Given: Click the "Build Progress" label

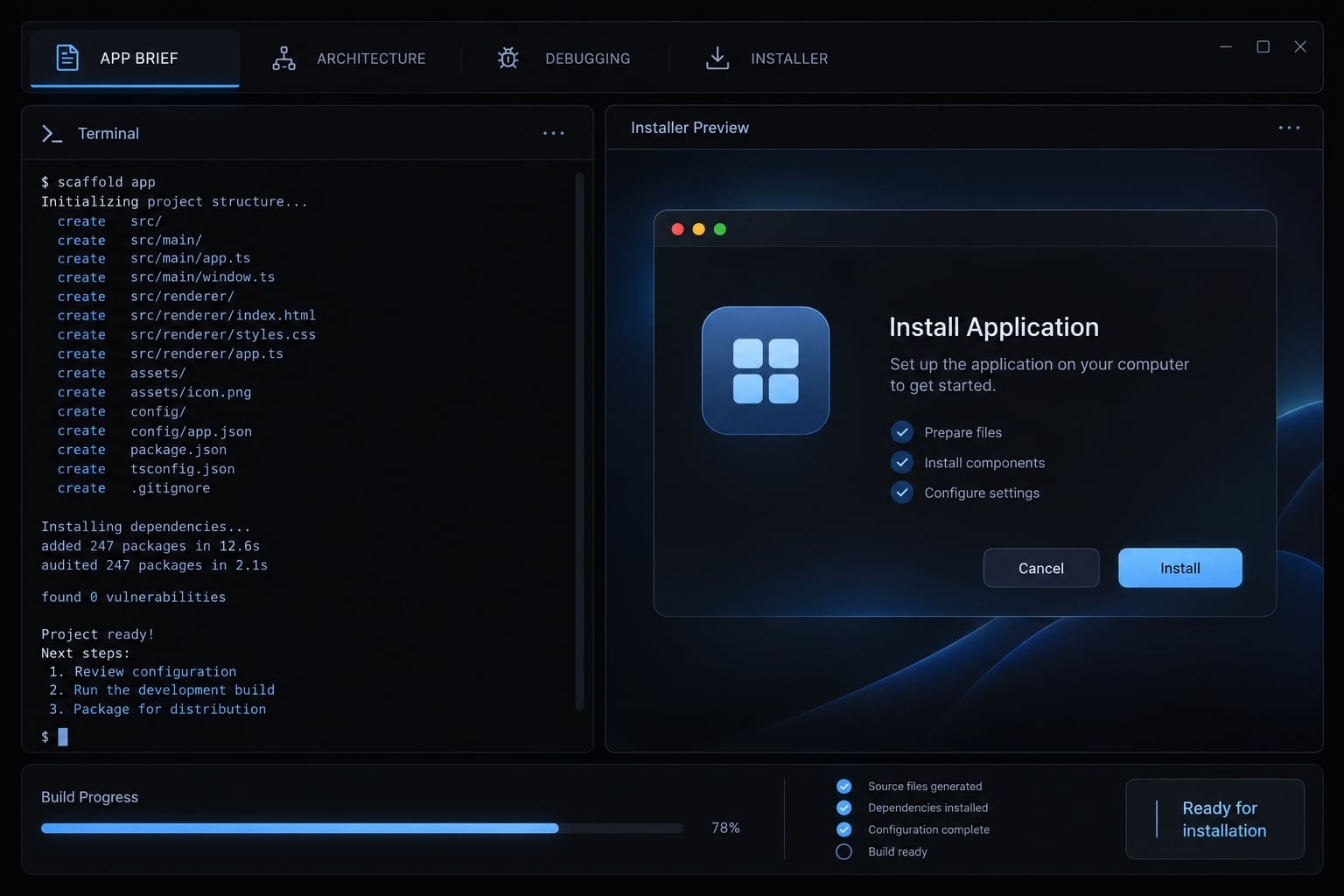Looking at the screenshot, I should click(89, 797).
